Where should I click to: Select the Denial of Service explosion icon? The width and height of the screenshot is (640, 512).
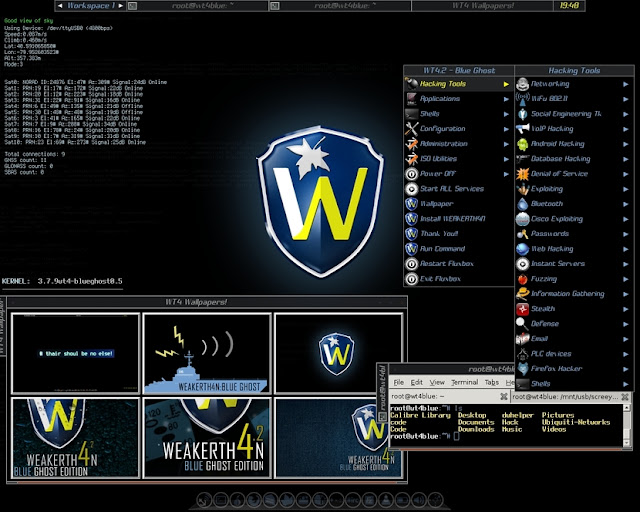[x=522, y=174]
